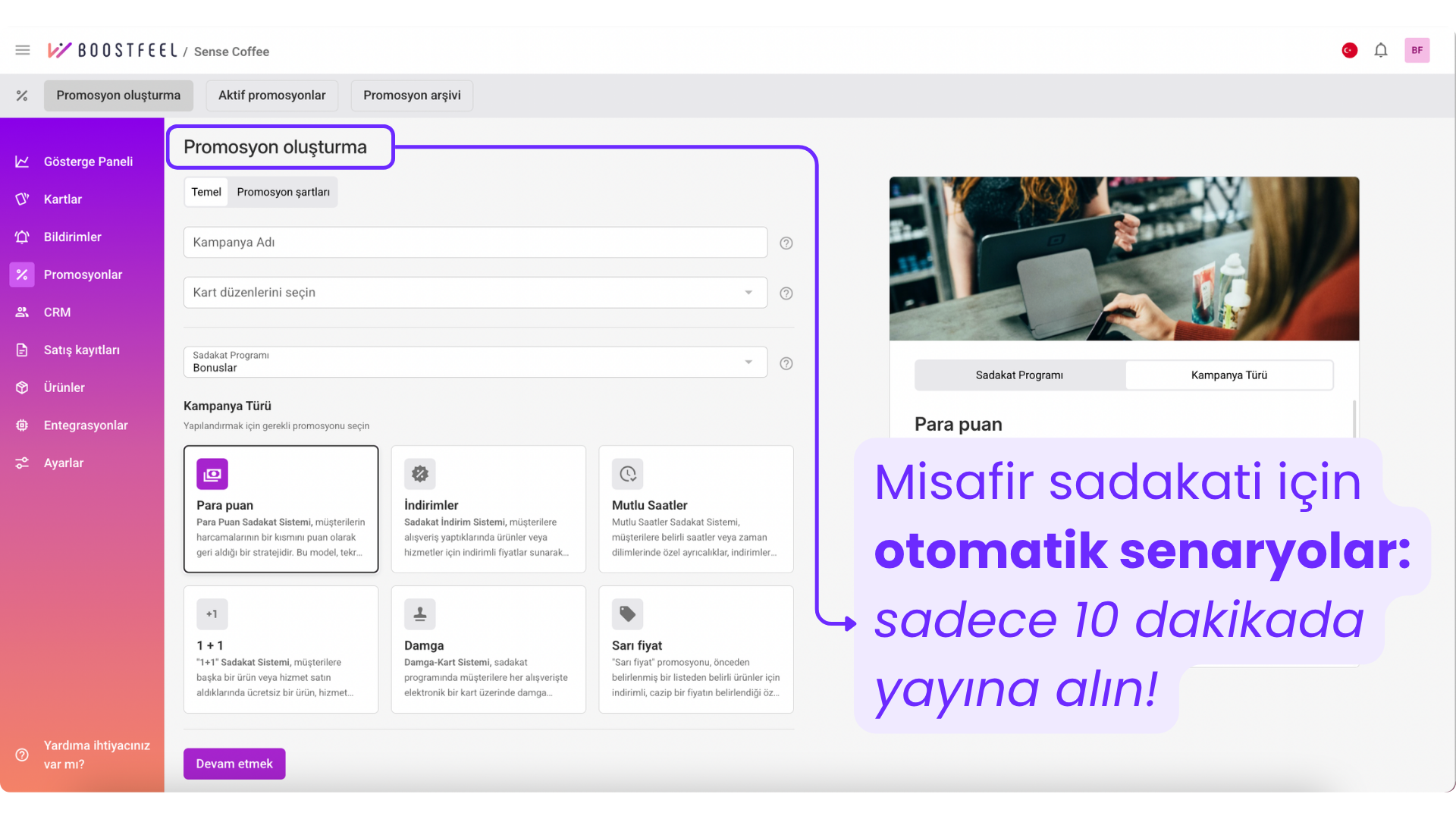The width and height of the screenshot is (1456, 819).
Task: Open the Promosyon oluşturma top tab
Action: tap(118, 96)
